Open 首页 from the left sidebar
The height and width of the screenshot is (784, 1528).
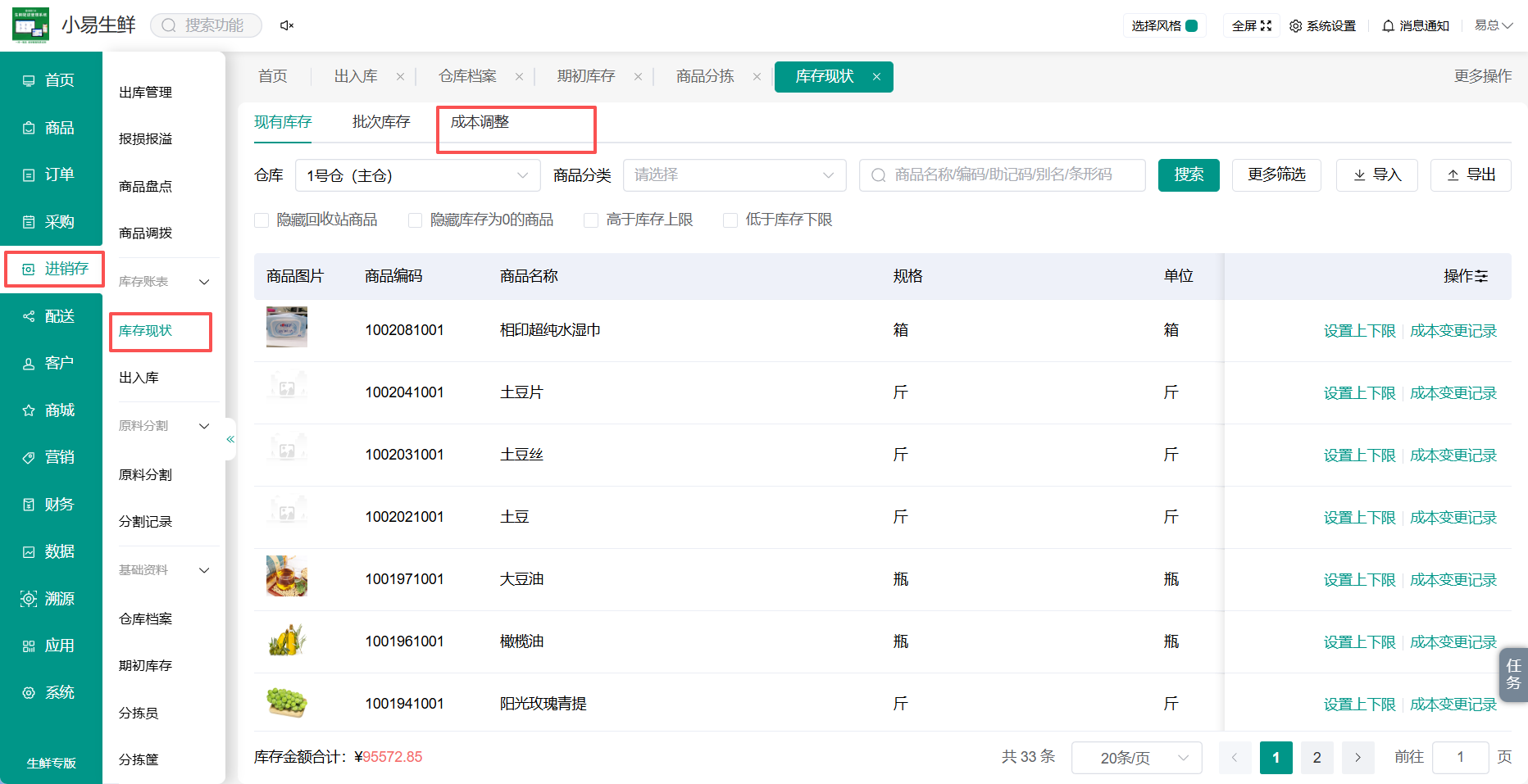pyautogui.click(x=51, y=80)
